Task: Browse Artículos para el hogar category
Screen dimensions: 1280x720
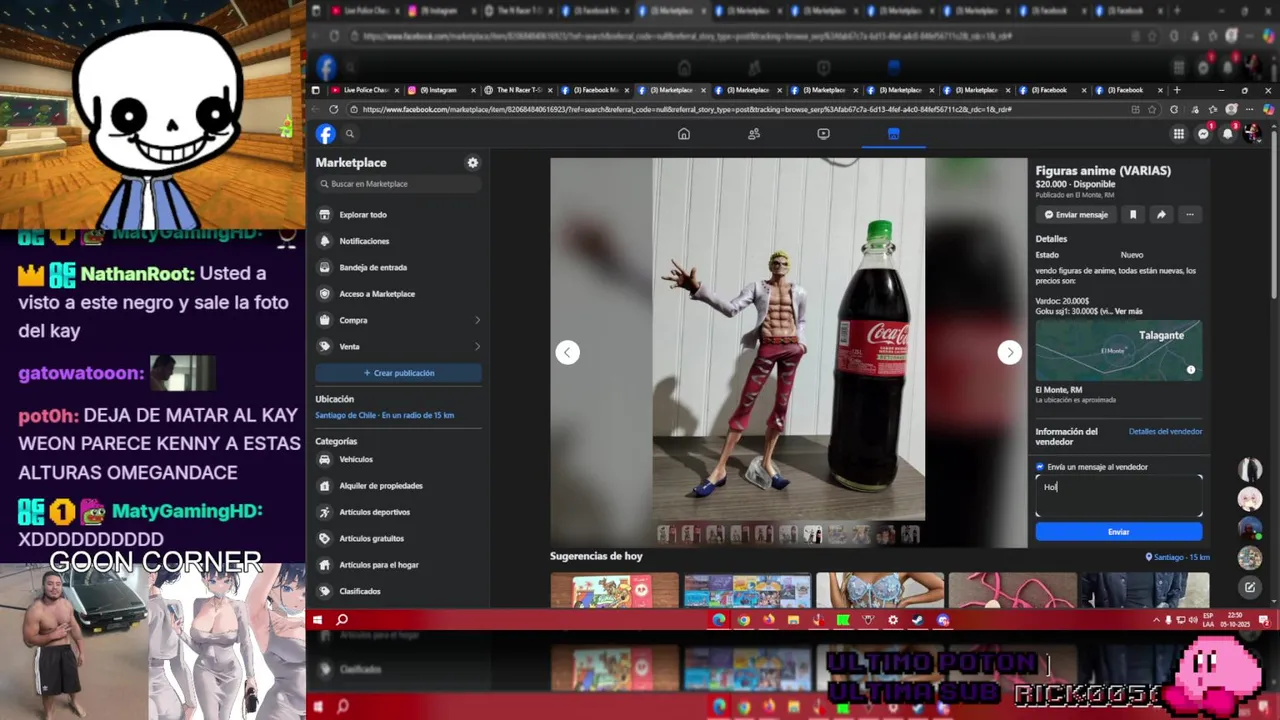Action: pos(398,565)
